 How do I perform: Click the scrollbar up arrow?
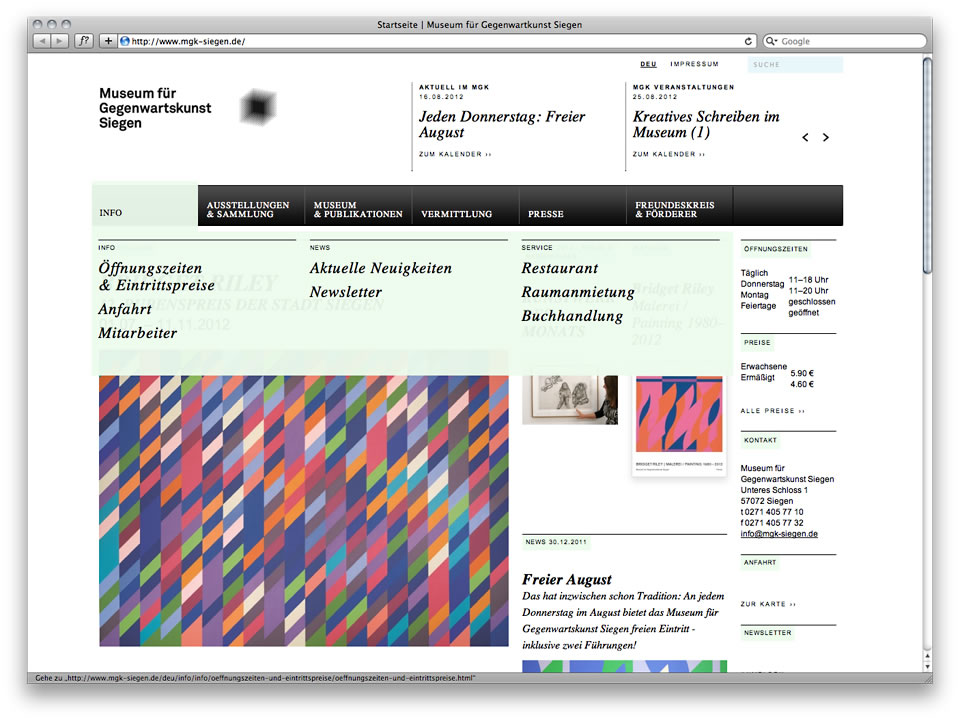(928, 656)
